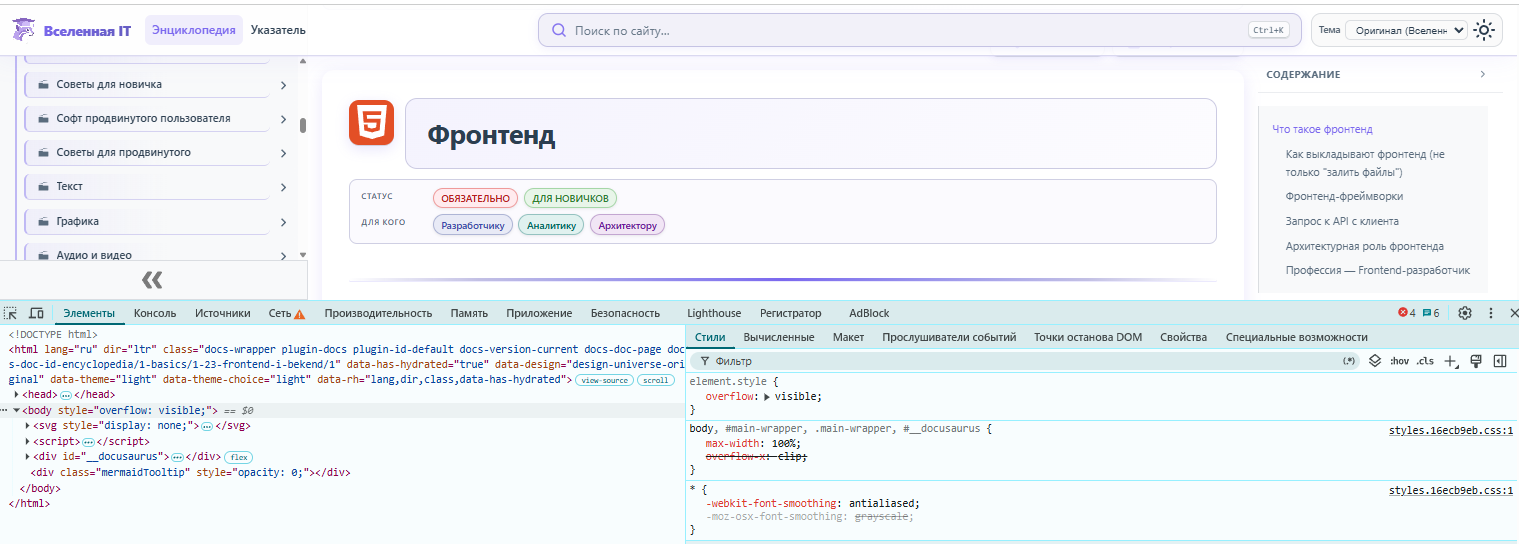This screenshot has width=1519, height=544.
Task: Click the CSS layers stack icon
Action: (1374, 361)
